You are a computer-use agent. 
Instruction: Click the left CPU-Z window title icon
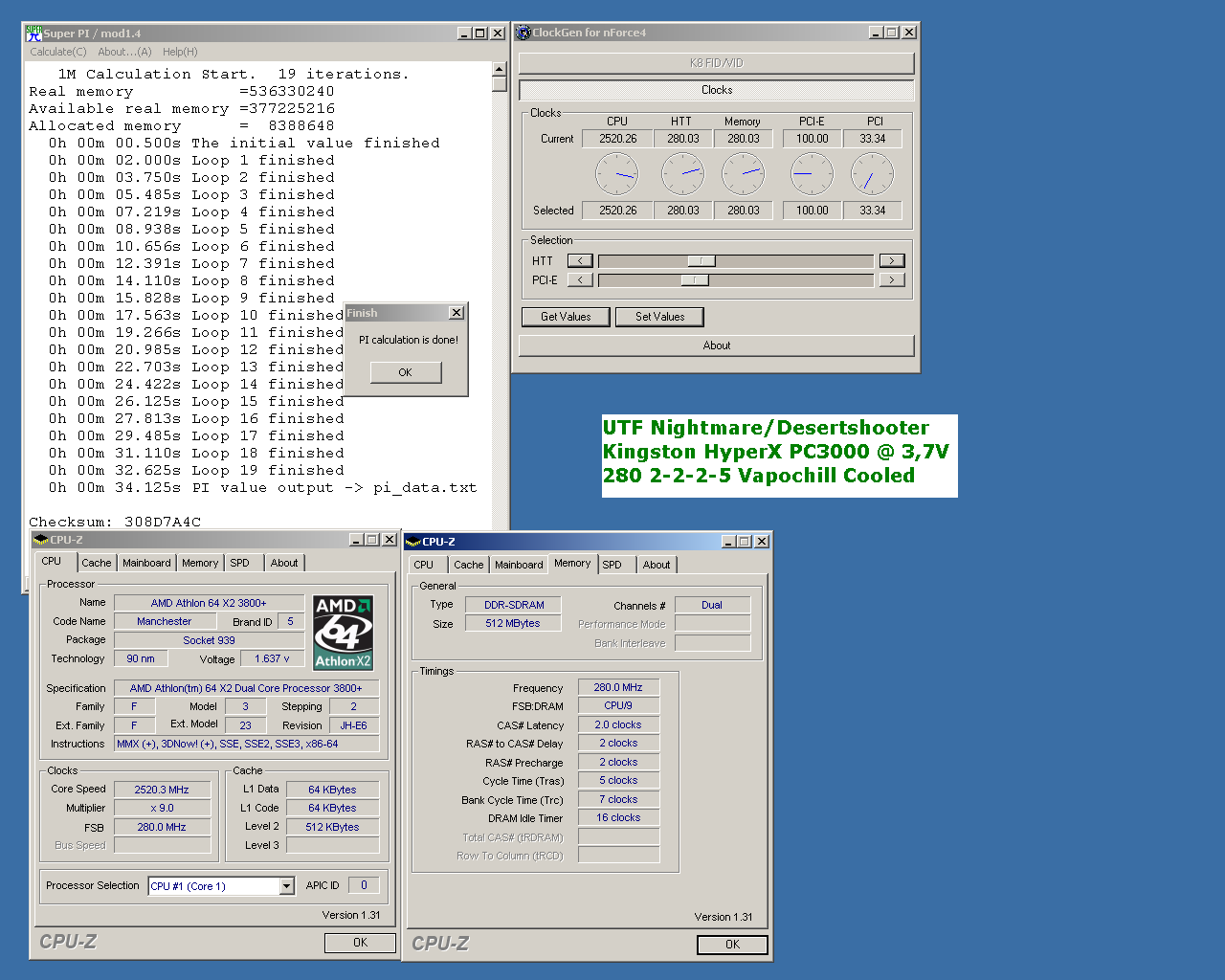(x=41, y=540)
